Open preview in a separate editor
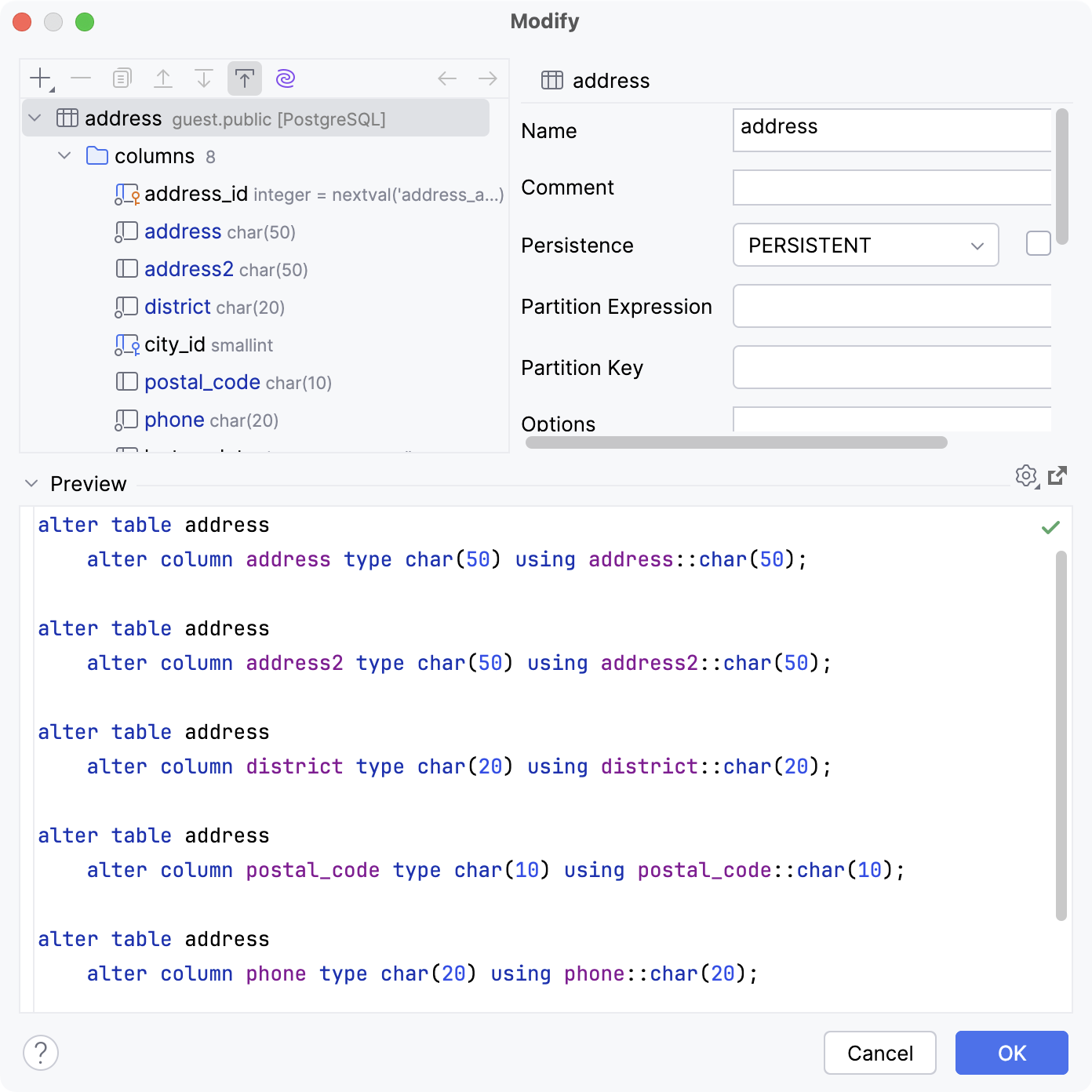Screen dimensions: 1092x1092 click(x=1057, y=476)
